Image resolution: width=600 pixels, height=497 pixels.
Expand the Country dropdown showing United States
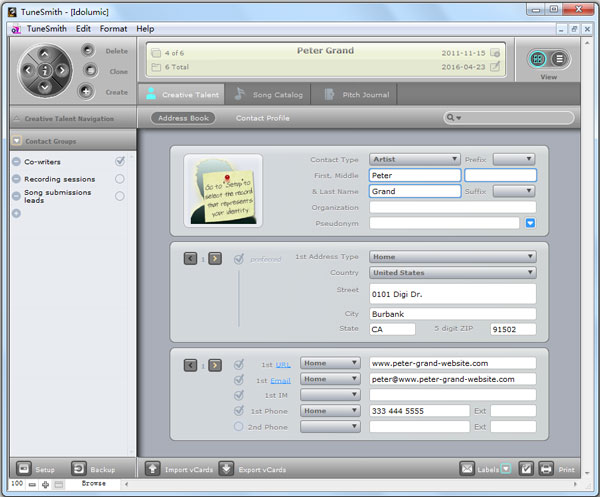[452, 273]
